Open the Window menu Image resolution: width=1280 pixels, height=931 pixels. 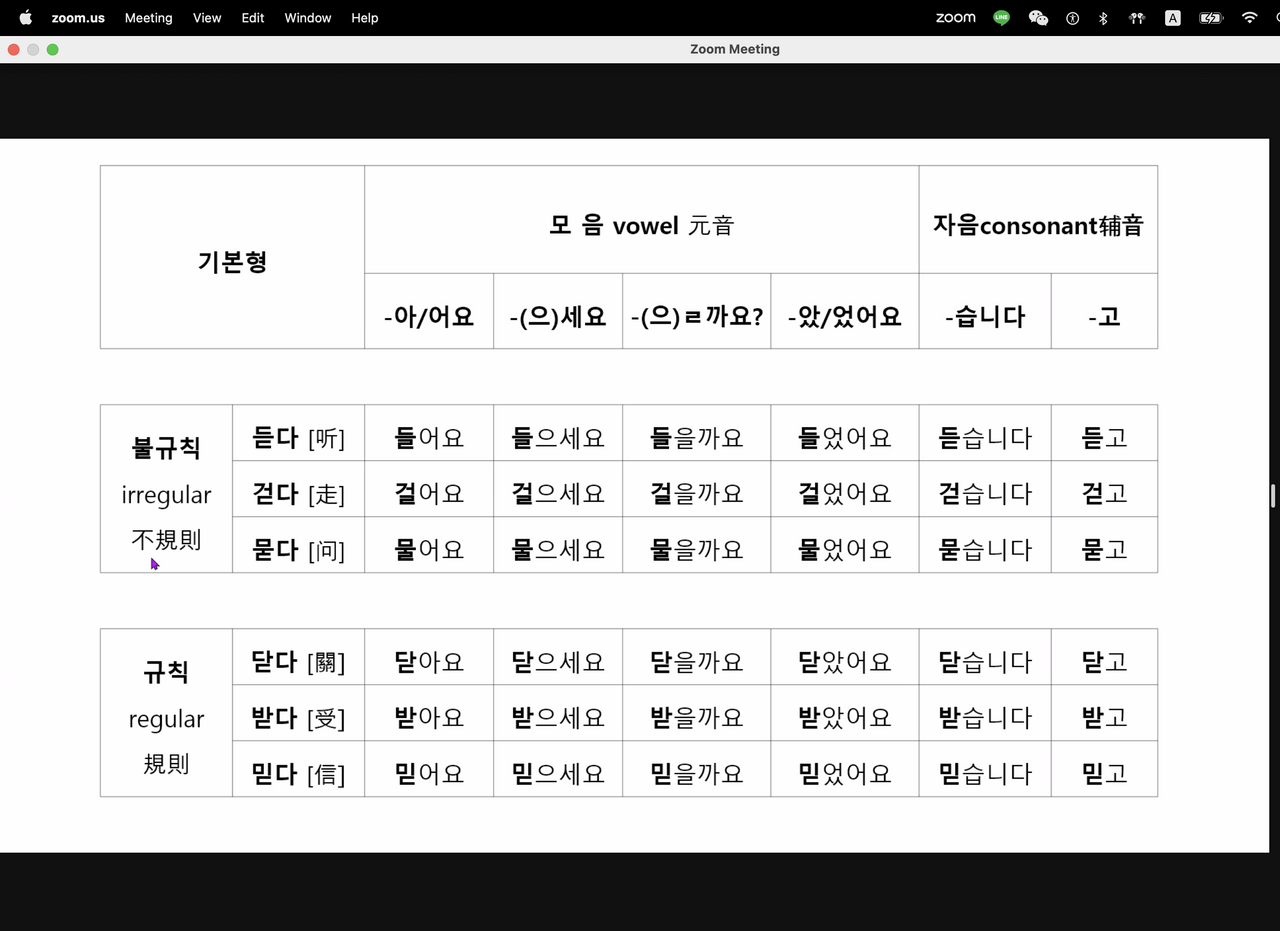[307, 18]
